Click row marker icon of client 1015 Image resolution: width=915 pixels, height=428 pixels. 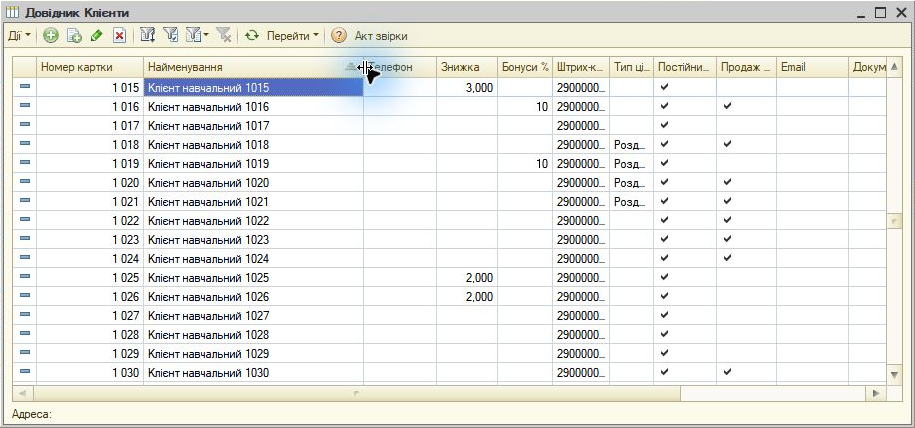coord(25,86)
